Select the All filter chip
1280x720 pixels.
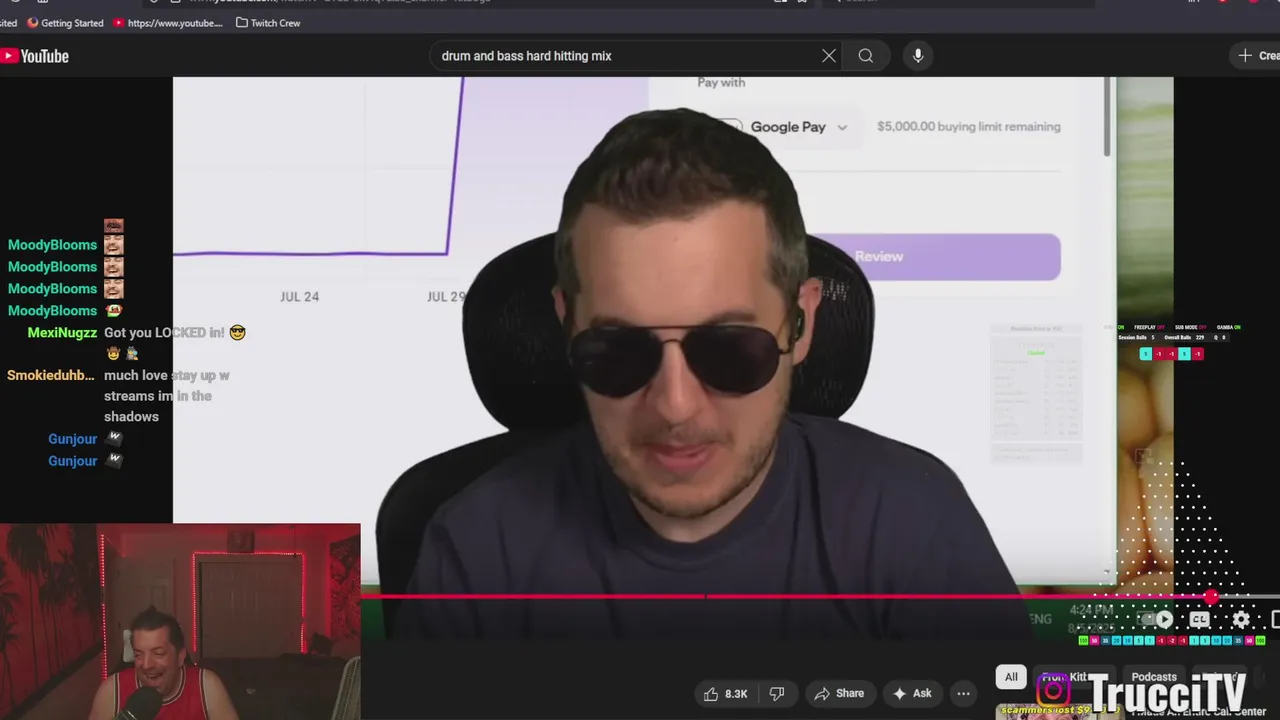(x=1011, y=677)
